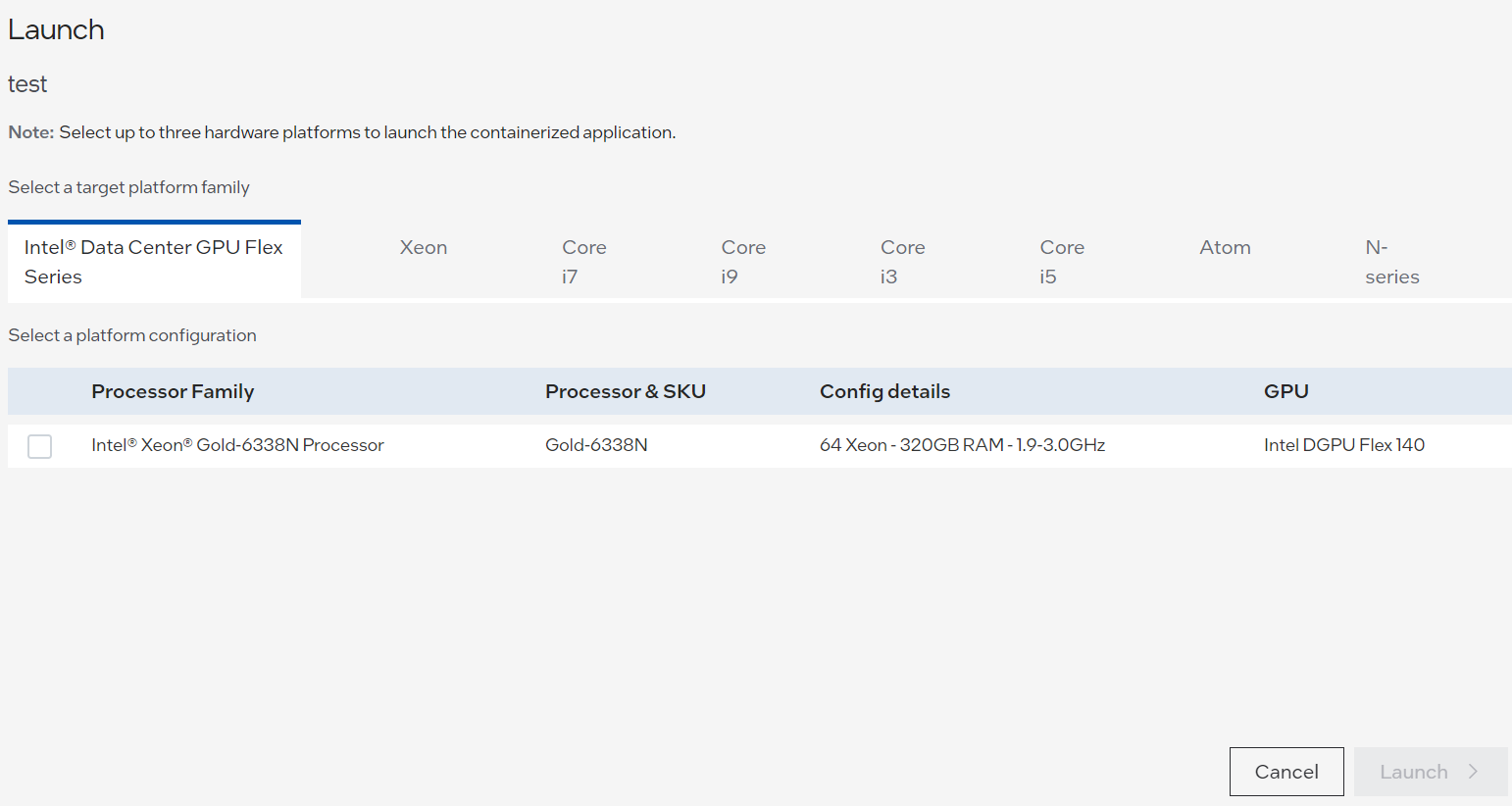
Task: Choose the Core i3 platform tab
Action: click(x=903, y=261)
